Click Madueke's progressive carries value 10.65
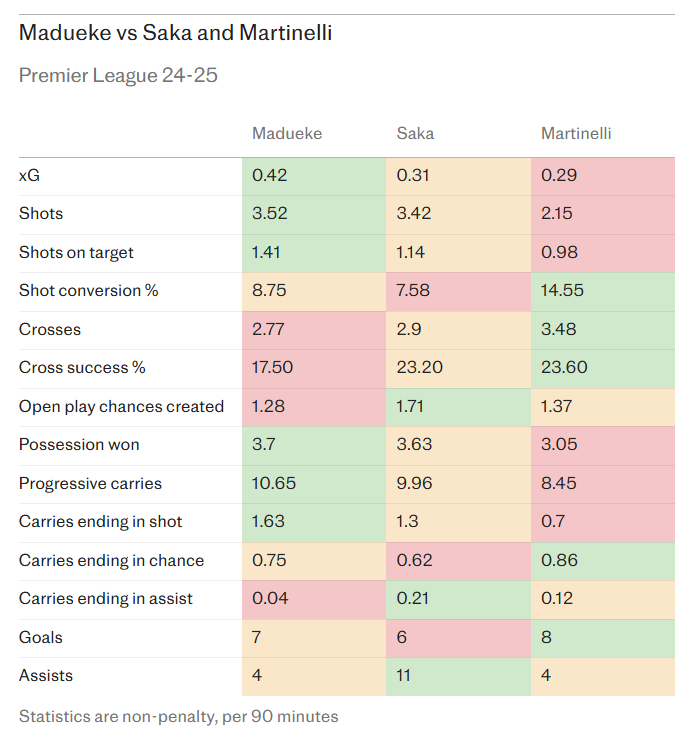The width and height of the screenshot is (683, 736). [313, 483]
